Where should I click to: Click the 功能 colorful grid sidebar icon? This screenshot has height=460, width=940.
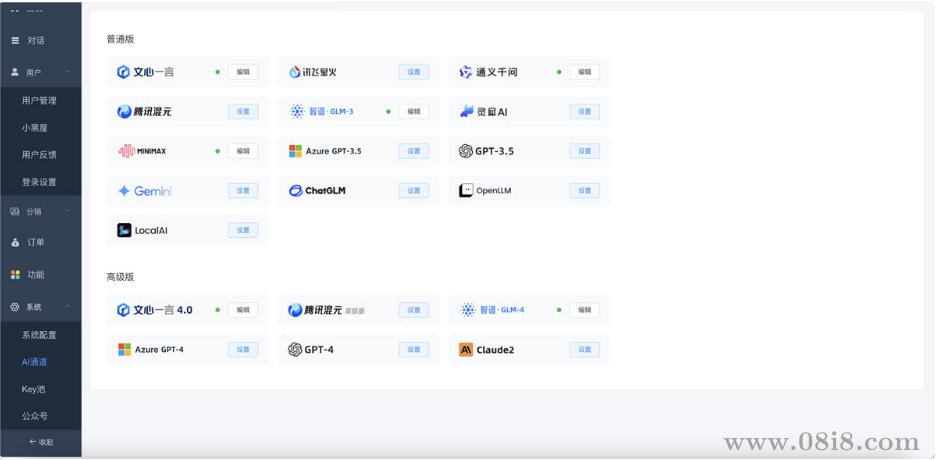pyautogui.click(x=16, y=275)
